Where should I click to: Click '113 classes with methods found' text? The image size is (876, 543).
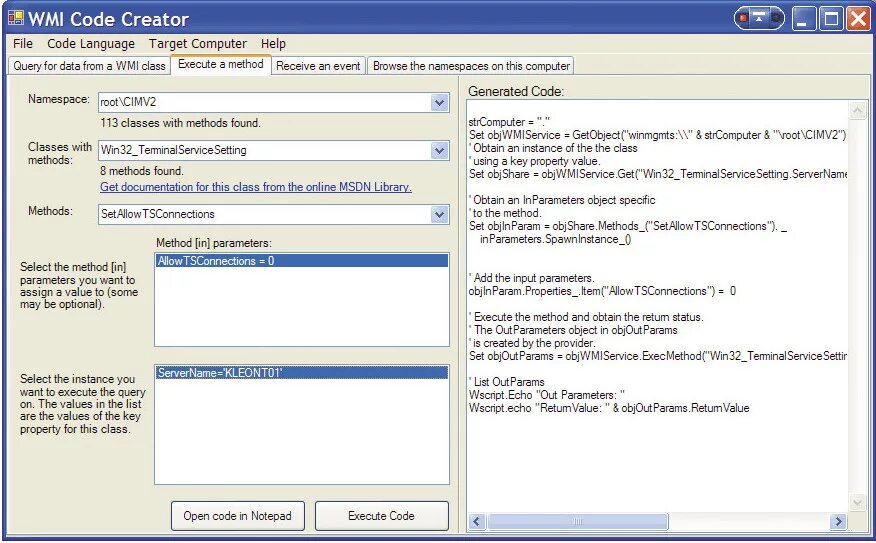coord(180,123)
